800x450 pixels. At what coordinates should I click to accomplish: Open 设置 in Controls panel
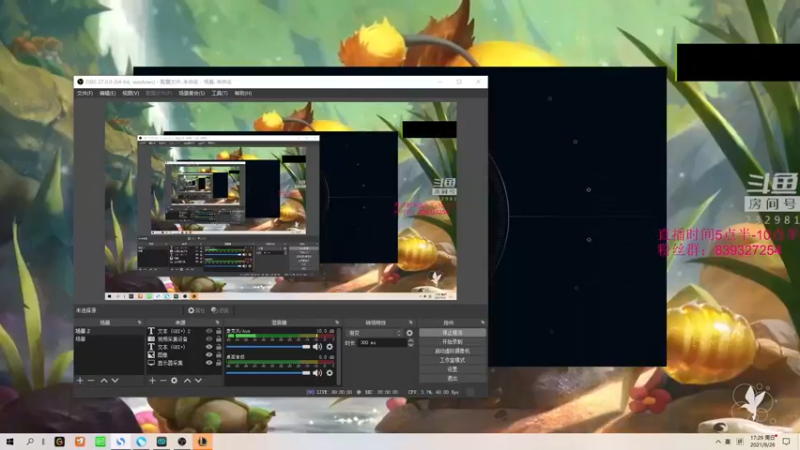452,369
